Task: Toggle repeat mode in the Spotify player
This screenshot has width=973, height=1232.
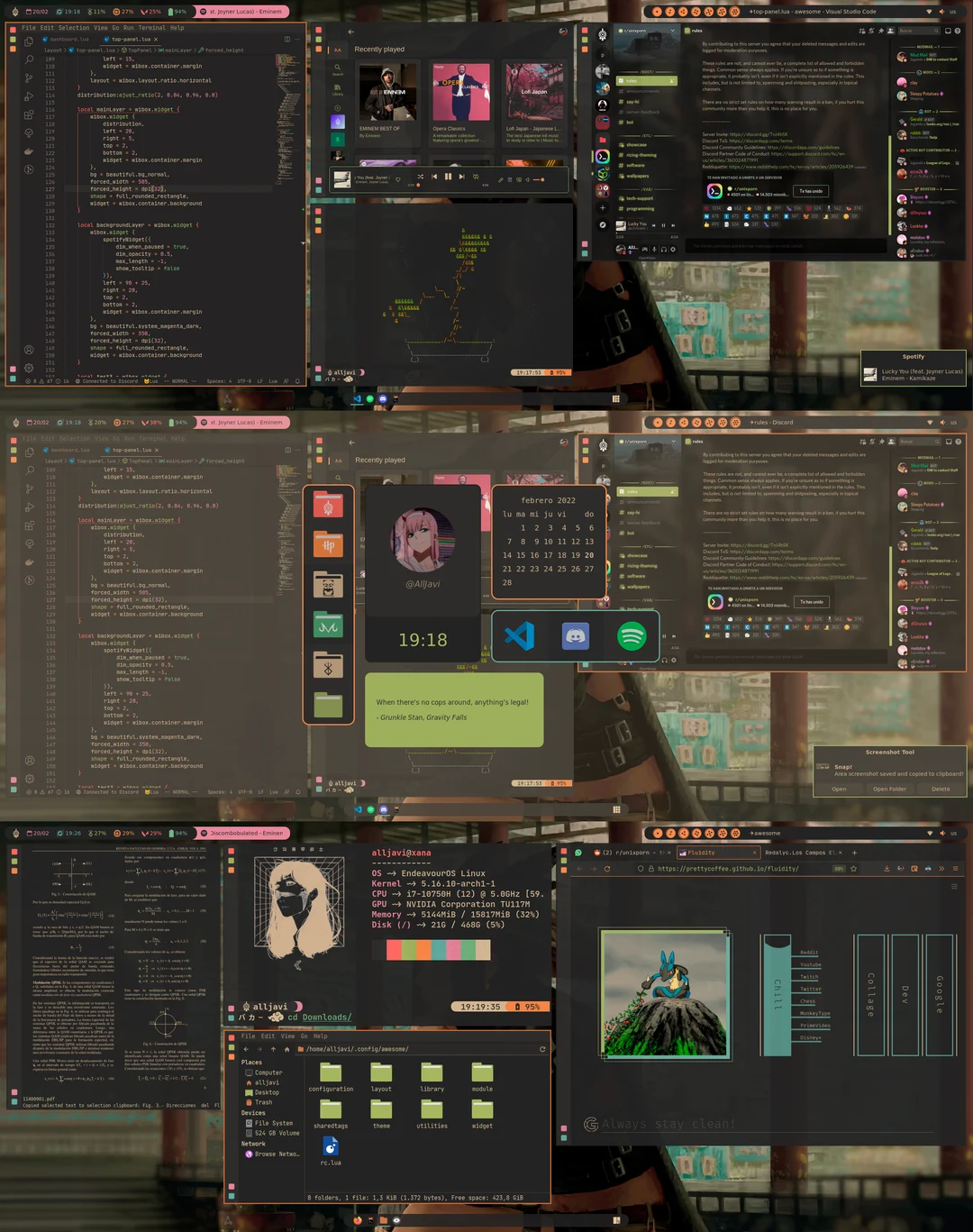Action: 477,176
